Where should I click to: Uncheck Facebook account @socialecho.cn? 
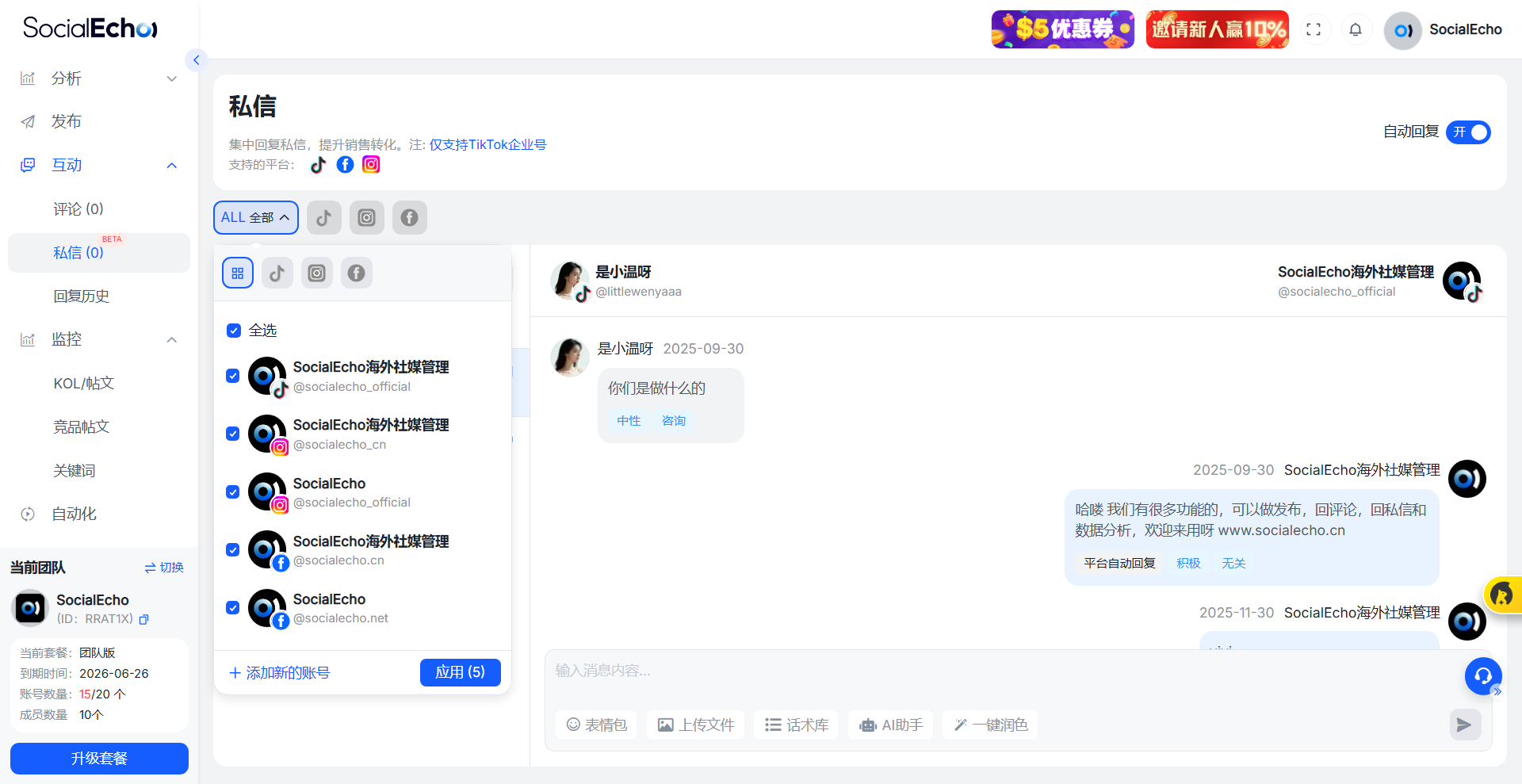(x=233, y=550)
